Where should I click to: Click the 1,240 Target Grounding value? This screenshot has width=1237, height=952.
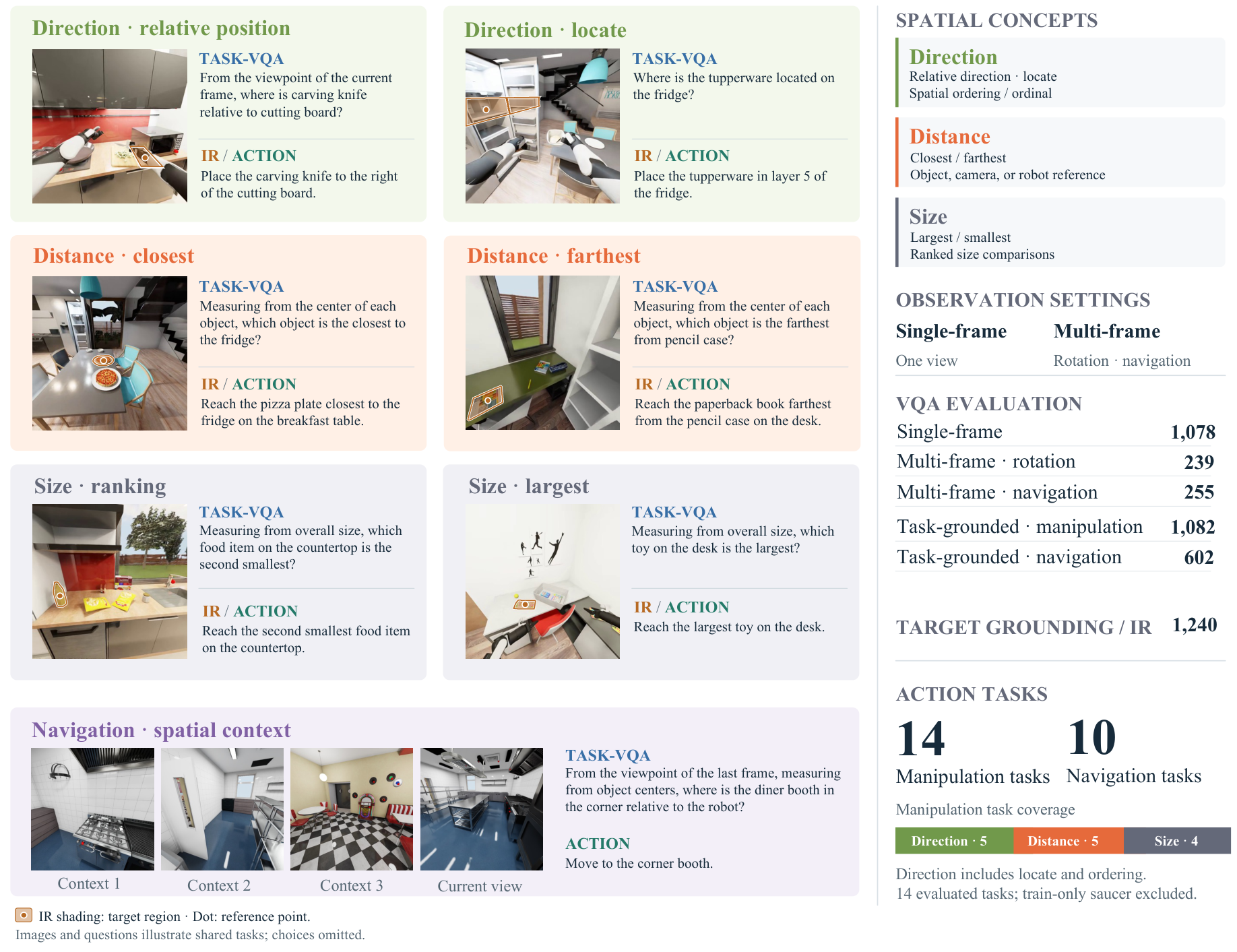click(x=1195, y=625)
